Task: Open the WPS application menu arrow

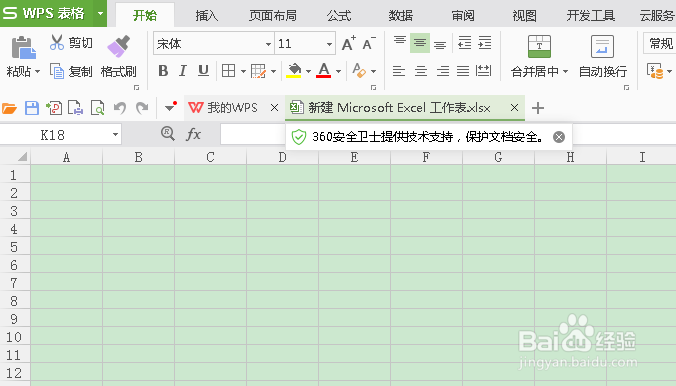Action: pos(100,13)
